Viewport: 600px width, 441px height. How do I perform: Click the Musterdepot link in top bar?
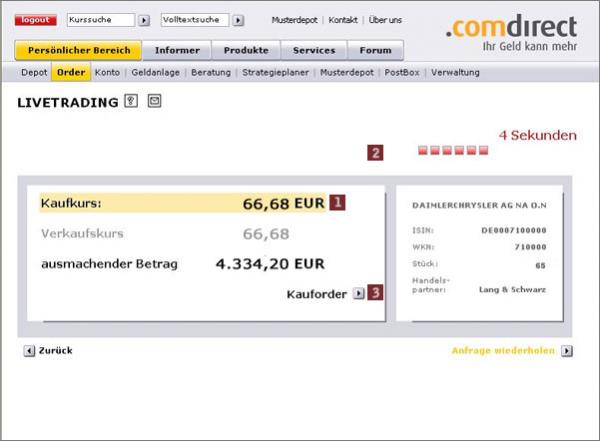point(295,20)
